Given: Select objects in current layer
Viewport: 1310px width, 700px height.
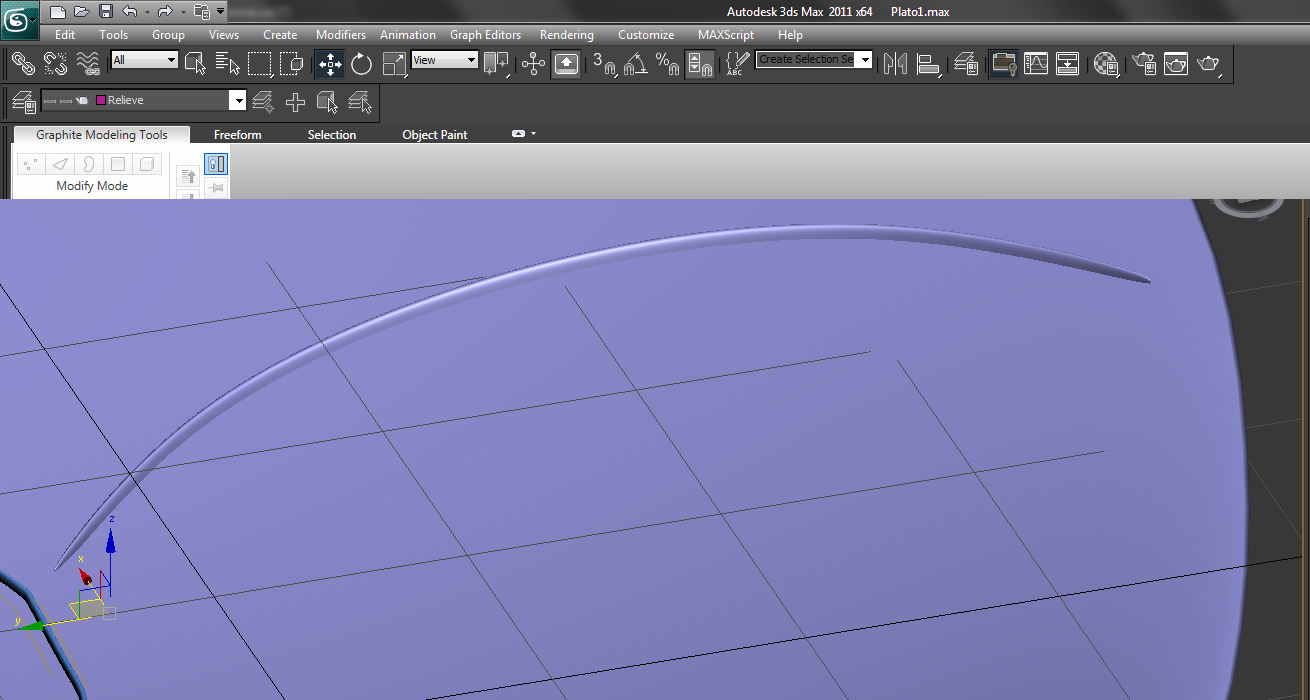Looking at the screenshot, I should click(x=328, y=101).
